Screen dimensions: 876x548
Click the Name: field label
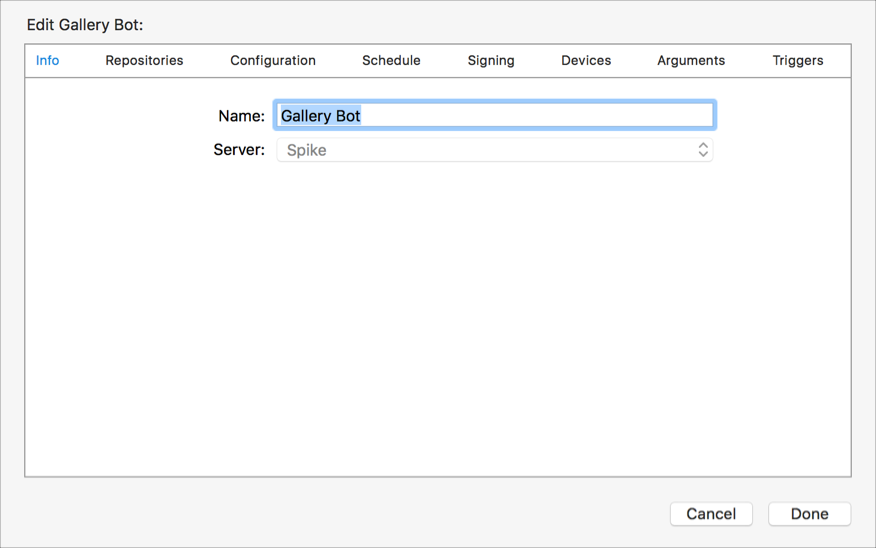coord(241,116)
